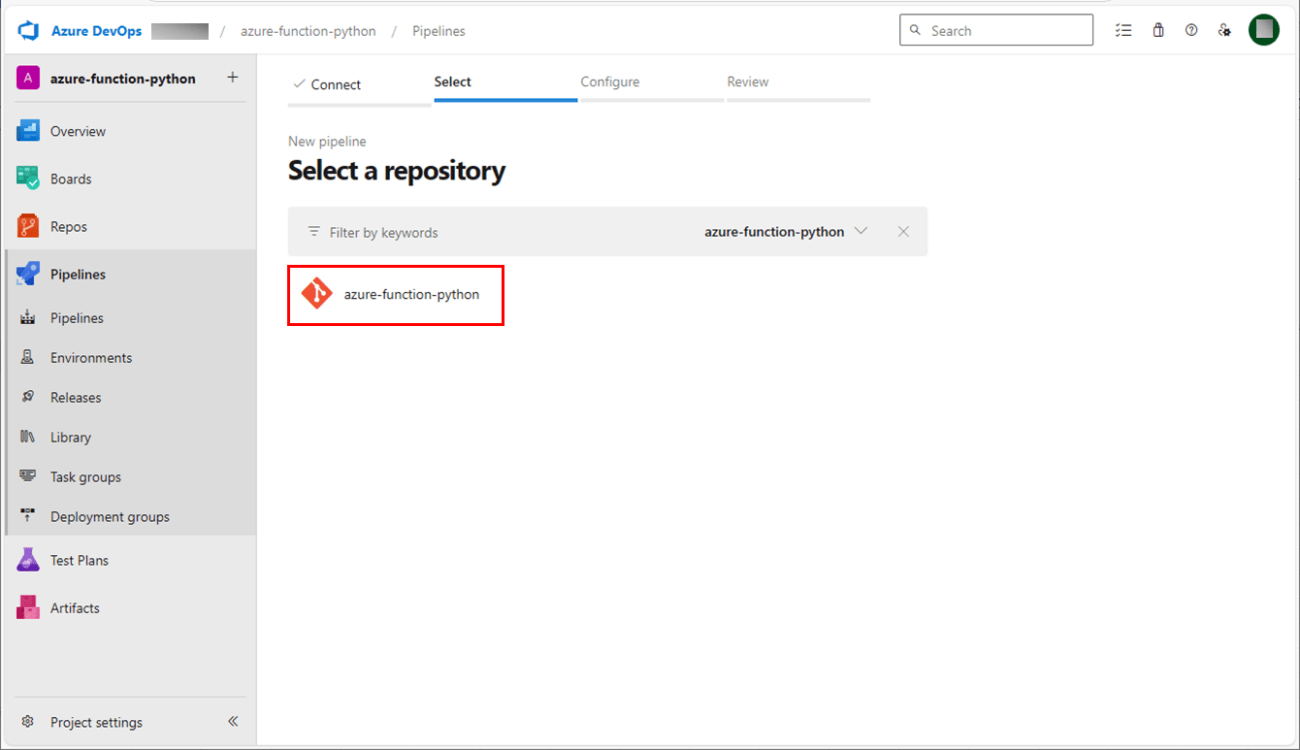Open the Artifacts icon
1300x750 pixels.
28,608
